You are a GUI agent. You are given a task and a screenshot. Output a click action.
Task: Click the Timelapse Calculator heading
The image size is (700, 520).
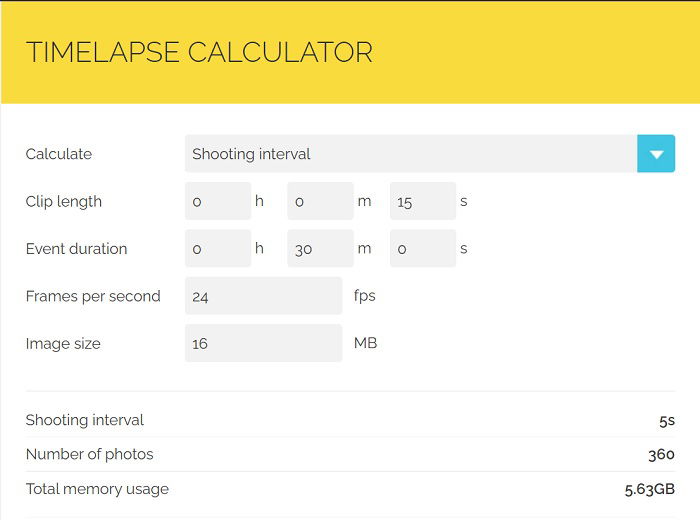pyautogui.click(x=199, y=52)
